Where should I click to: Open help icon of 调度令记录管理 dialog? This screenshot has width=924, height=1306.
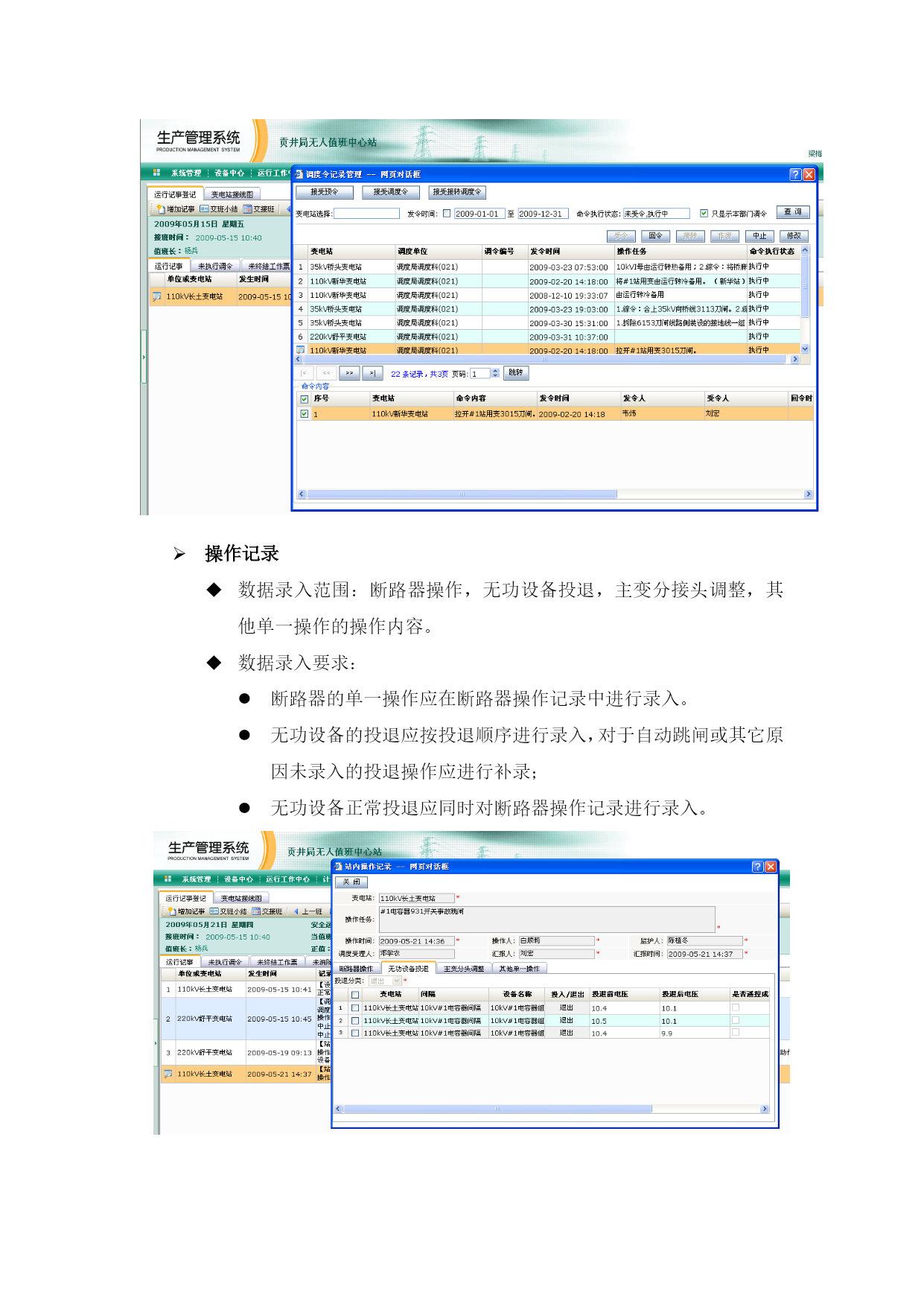click(796, 174)
